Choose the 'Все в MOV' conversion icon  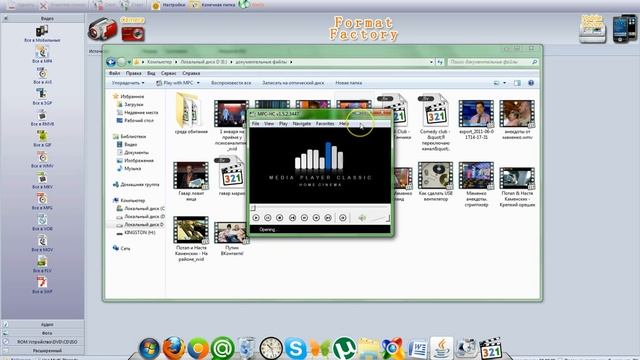[x=42, y=241]
